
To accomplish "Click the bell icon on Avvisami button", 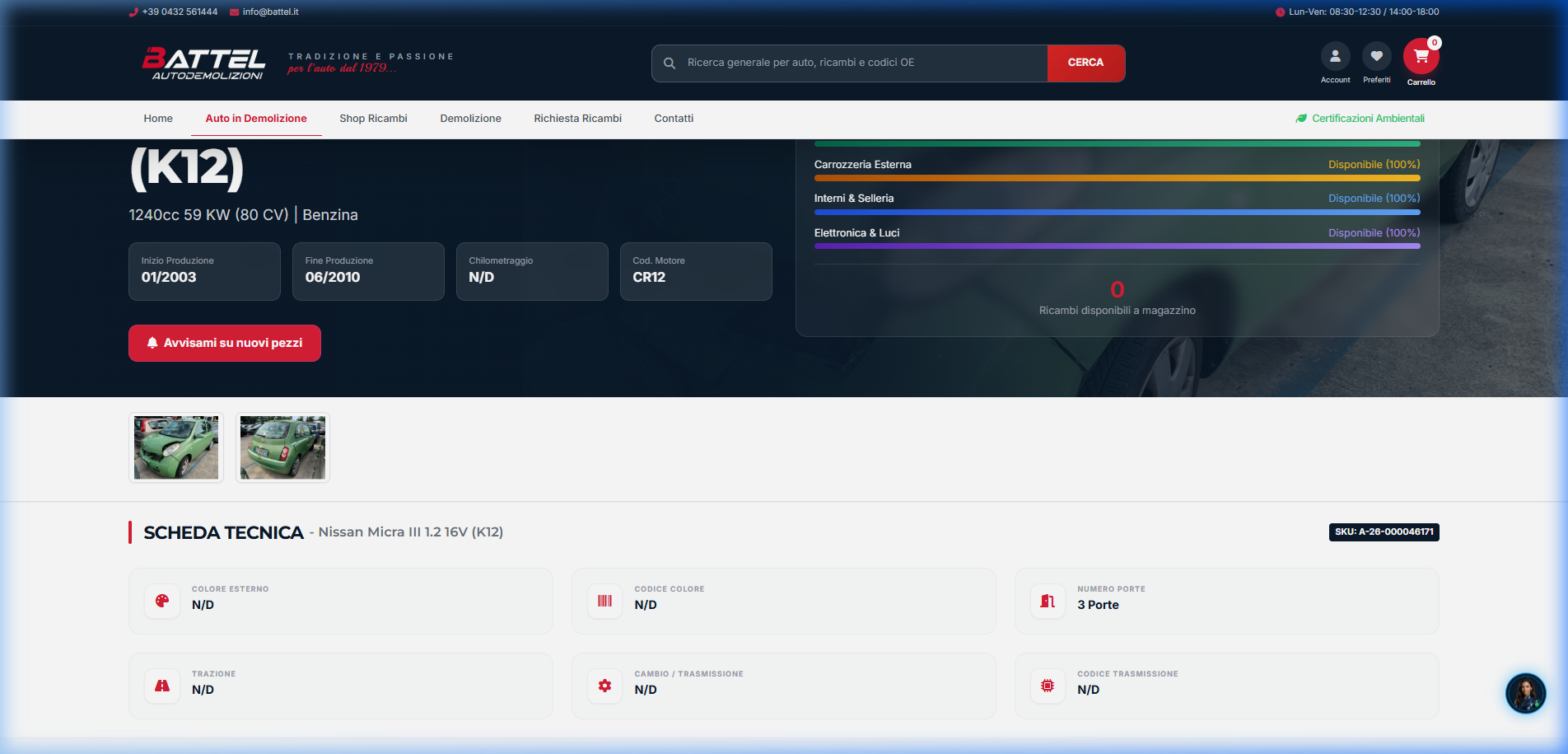I will coord(152,343).
